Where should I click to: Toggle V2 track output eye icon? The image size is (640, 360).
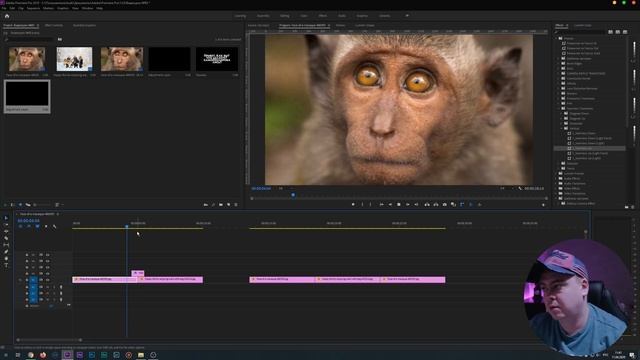tap(47, 273)
